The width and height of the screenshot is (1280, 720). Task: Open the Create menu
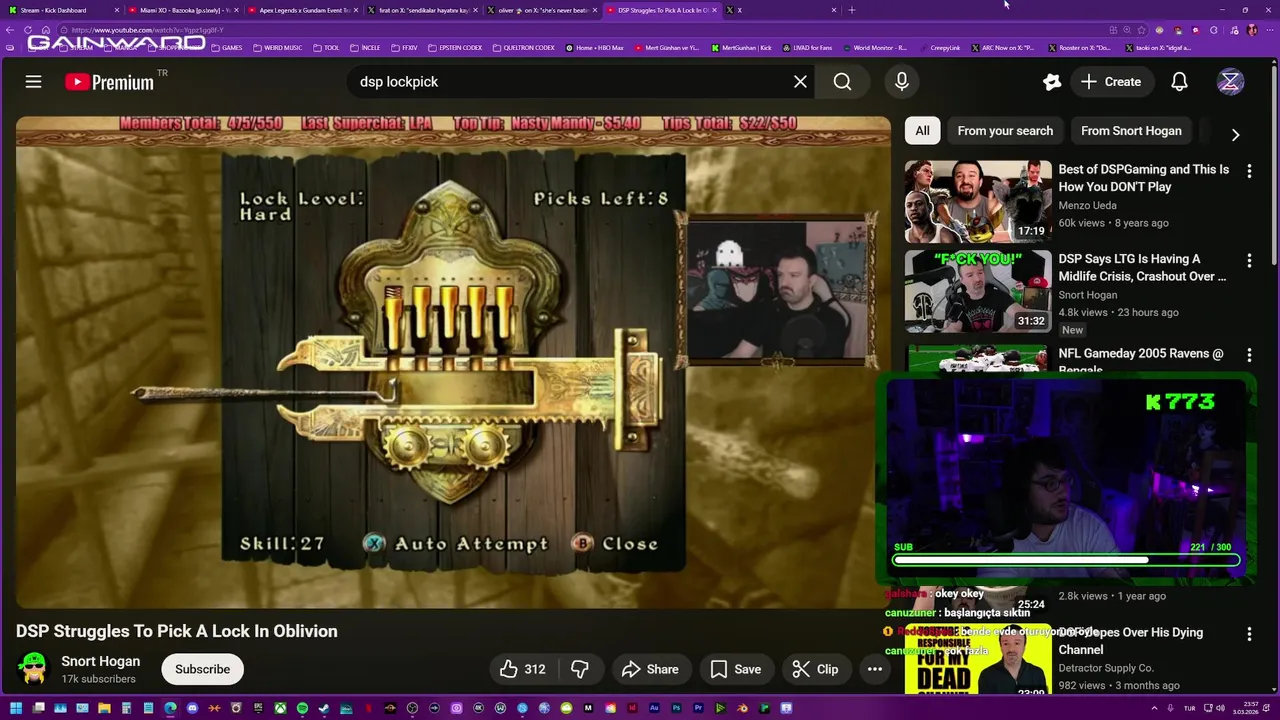(1110, 82)
